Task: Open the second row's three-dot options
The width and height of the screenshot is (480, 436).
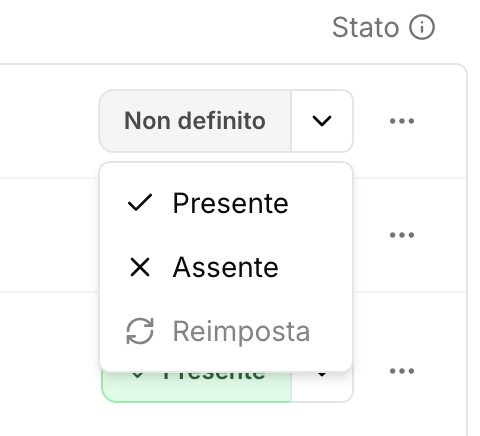Action: [x=402, y=235]
